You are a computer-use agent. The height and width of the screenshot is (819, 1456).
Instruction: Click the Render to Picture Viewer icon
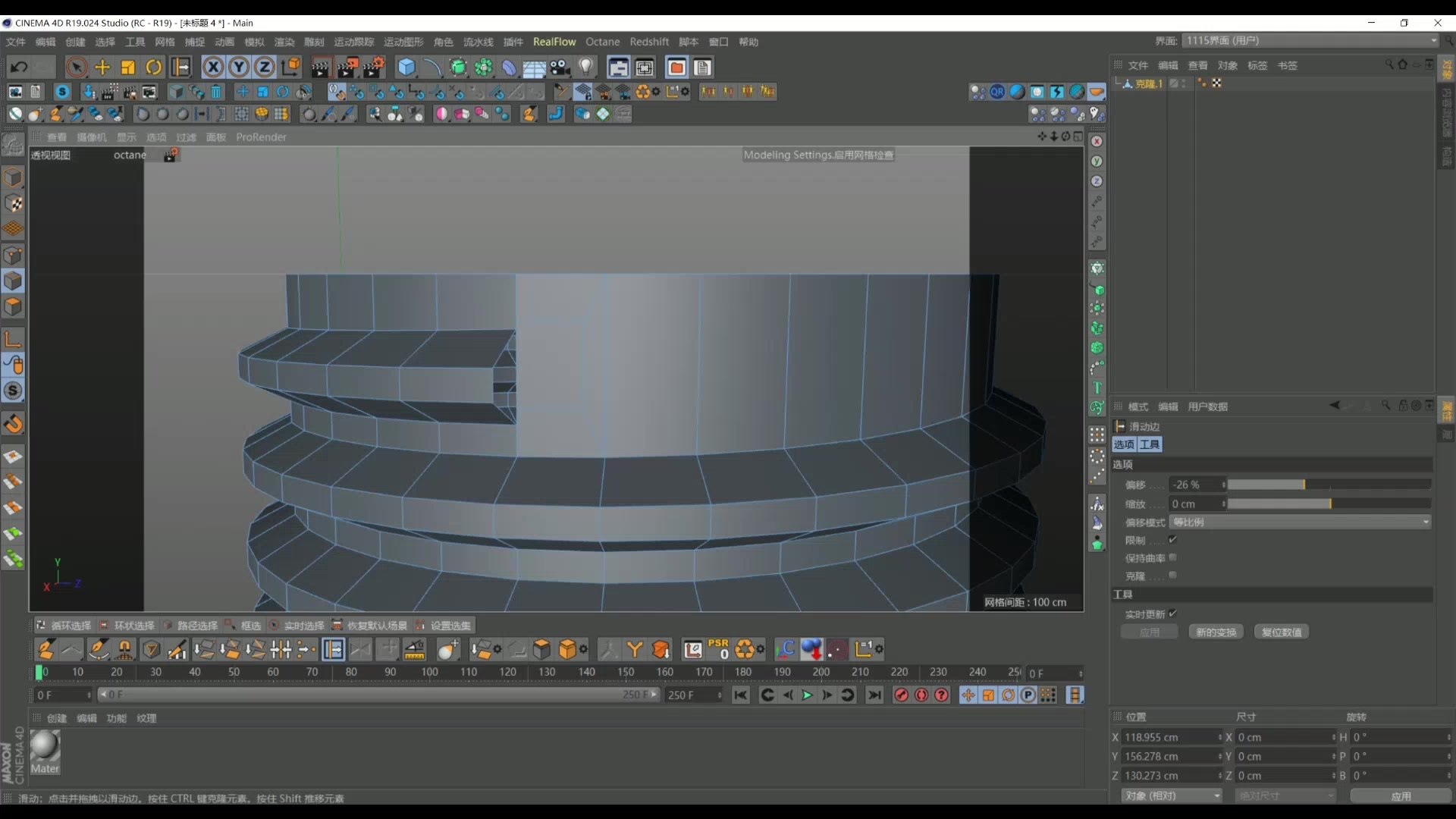pos(347,67)
